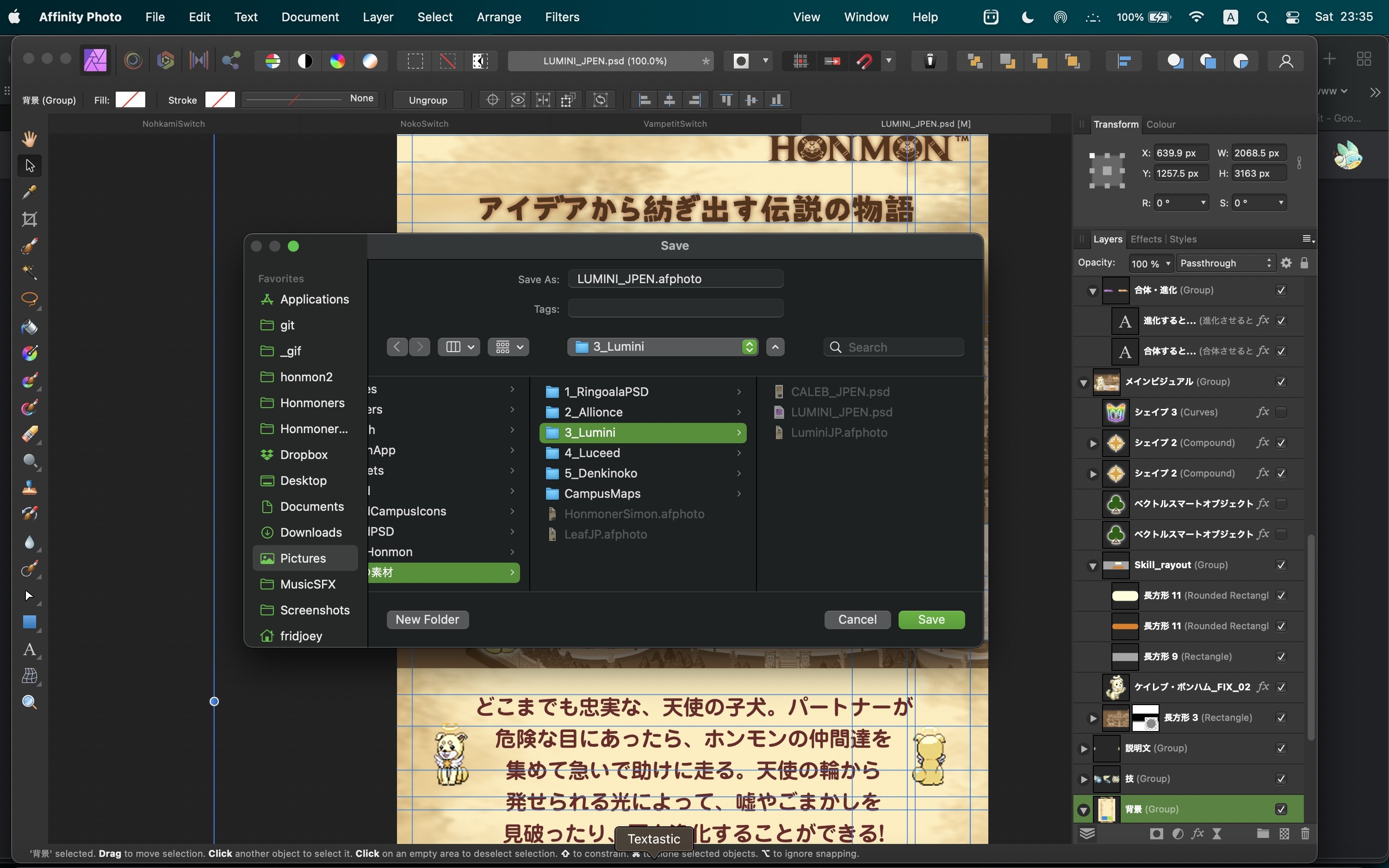
Task: Toggle visibility of 技 group
Action: point(1281,779)
